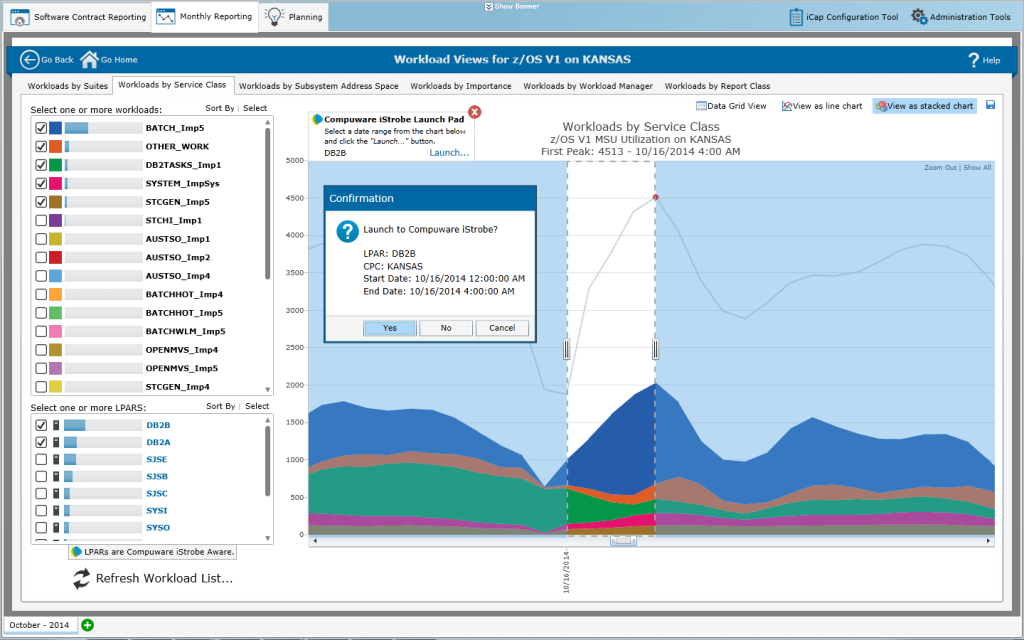The width and height of the screenshot is (1024, 640).
Task: Click the green add month plus icon
Action: click(x=88, y=625)
